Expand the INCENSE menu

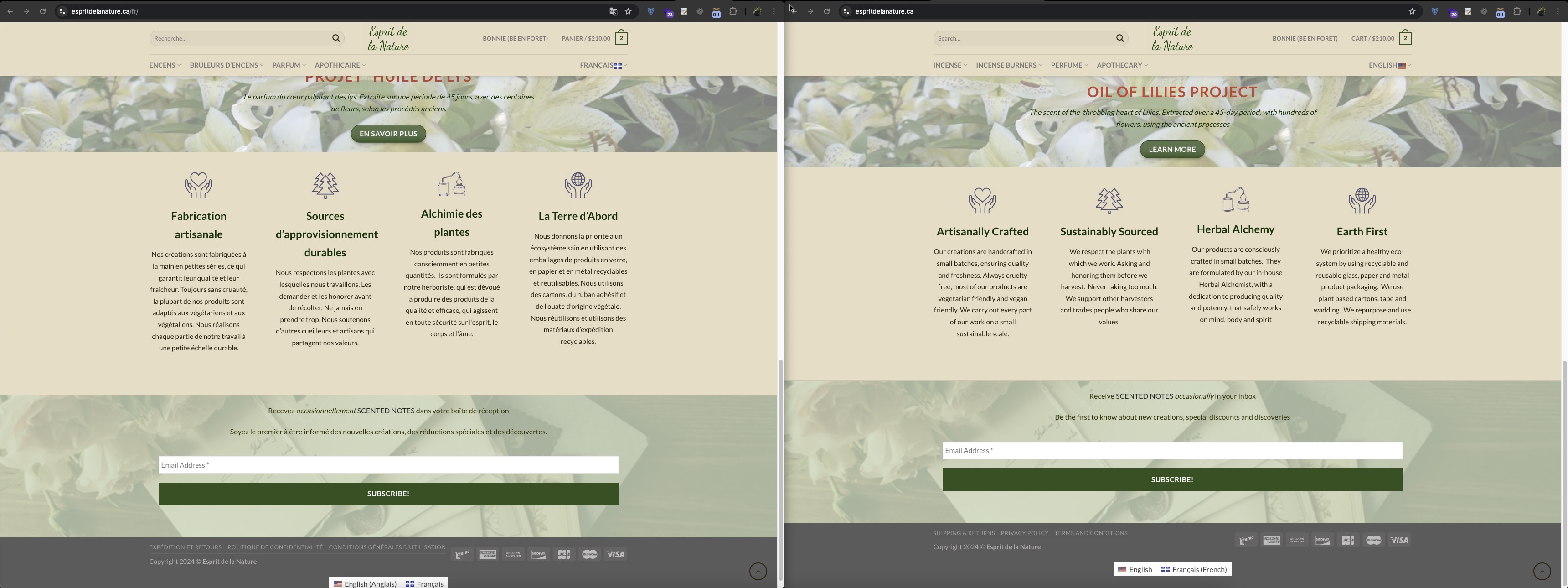click(950, 65)
